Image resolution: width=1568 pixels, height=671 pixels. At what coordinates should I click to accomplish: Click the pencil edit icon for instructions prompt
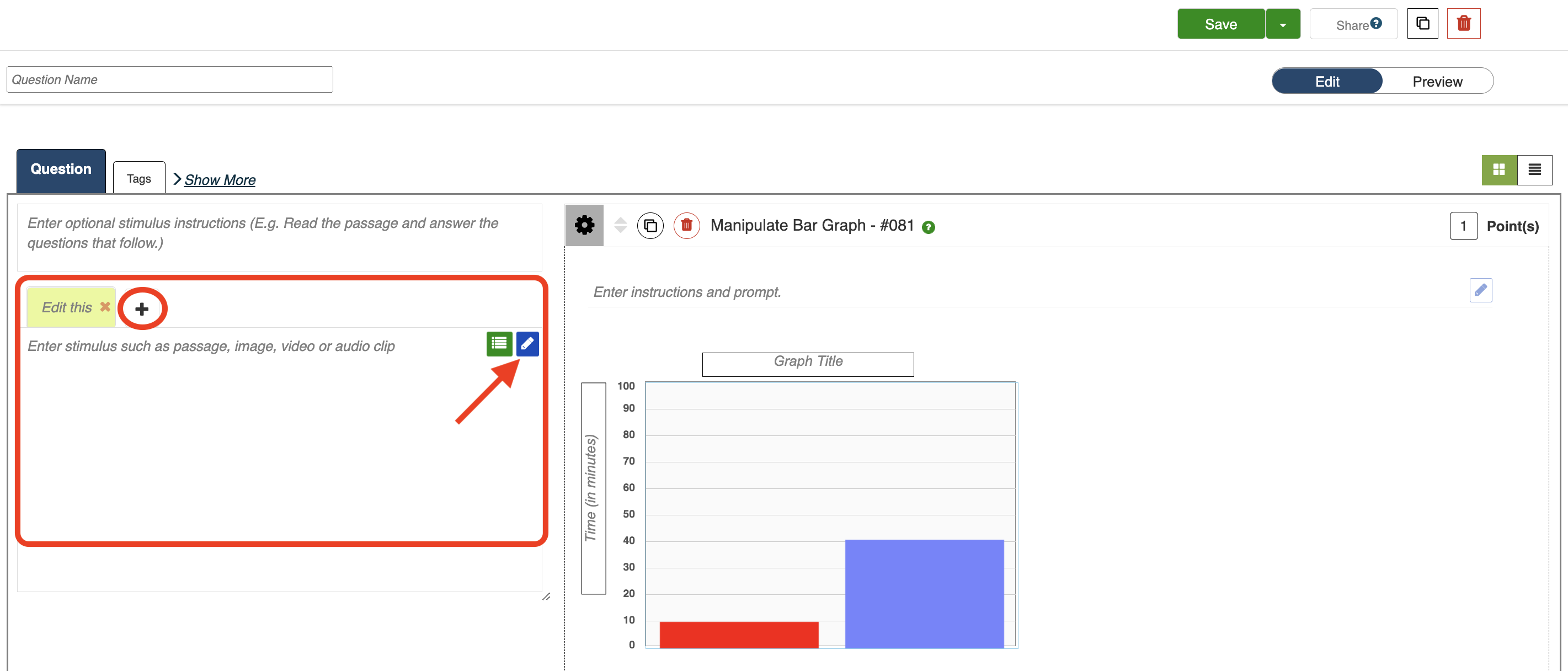click(1480, 290)
